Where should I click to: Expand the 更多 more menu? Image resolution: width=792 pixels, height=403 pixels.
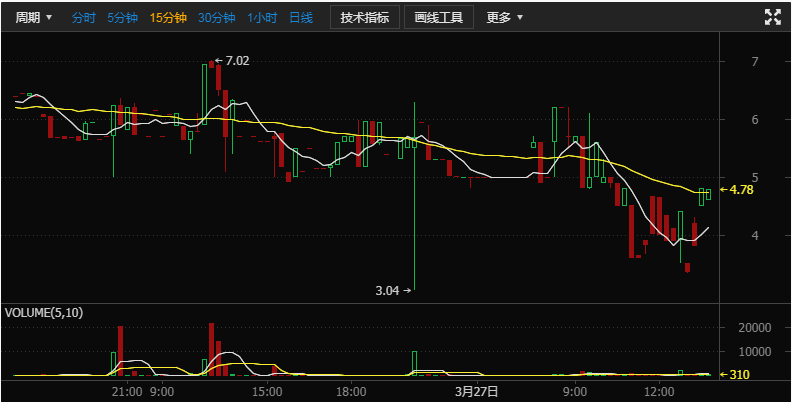click(x=504, y=18)
